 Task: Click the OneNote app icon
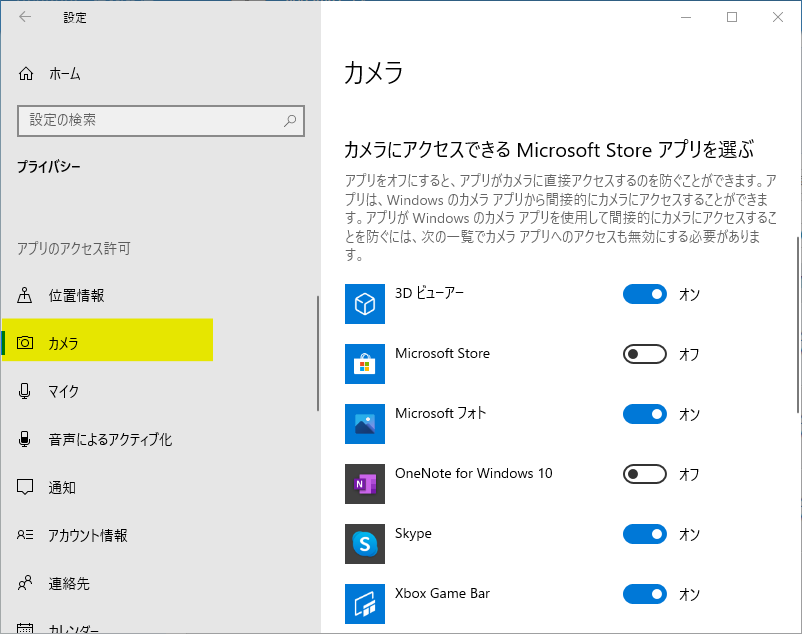tap(365, 484)
